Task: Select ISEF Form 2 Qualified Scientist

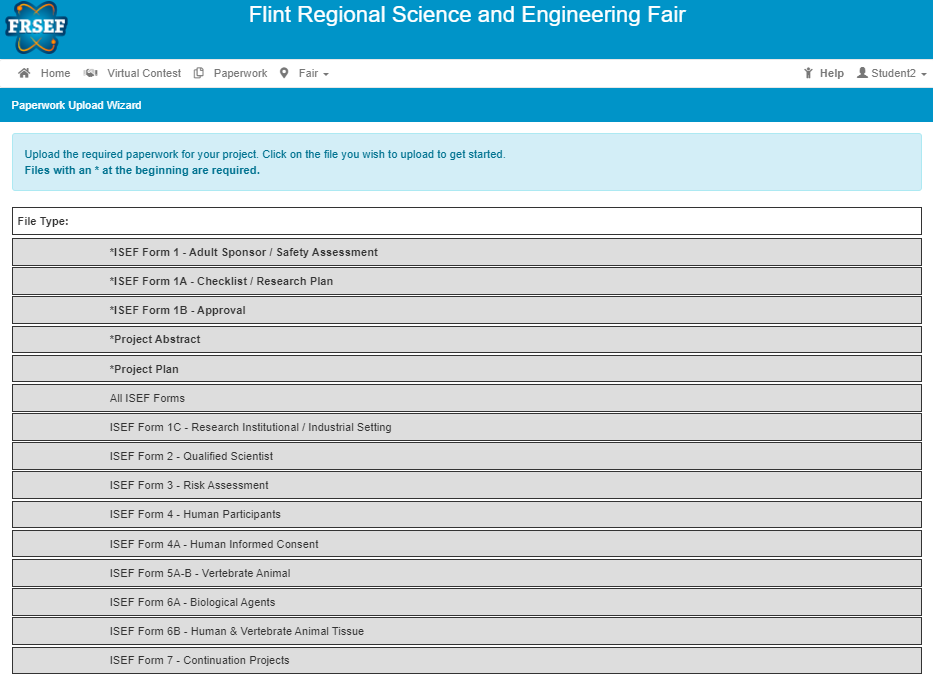Action: click(466, 456)
